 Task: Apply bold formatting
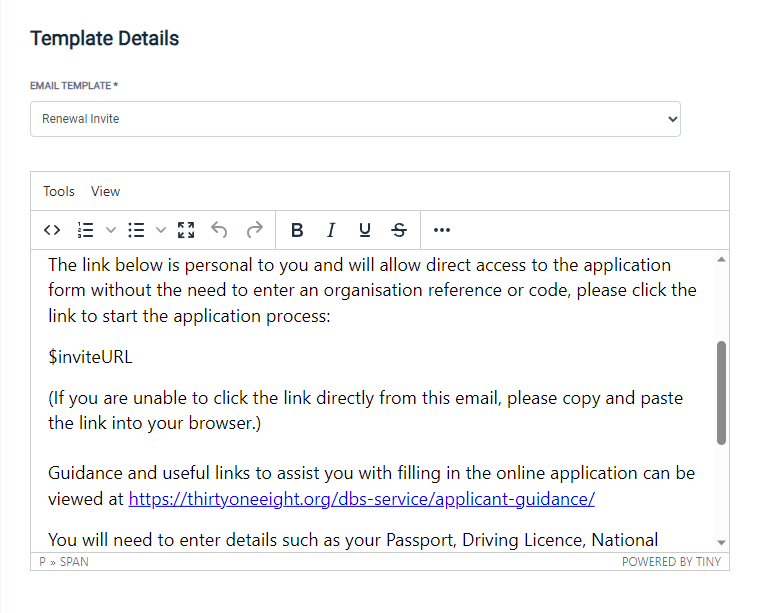point(297,230)
